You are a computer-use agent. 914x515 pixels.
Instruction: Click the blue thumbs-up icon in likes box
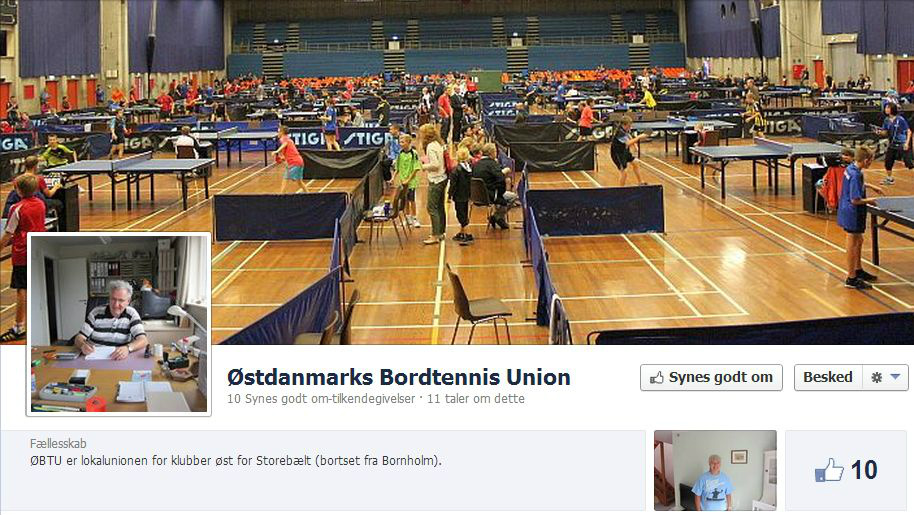(x=829, y=470)
